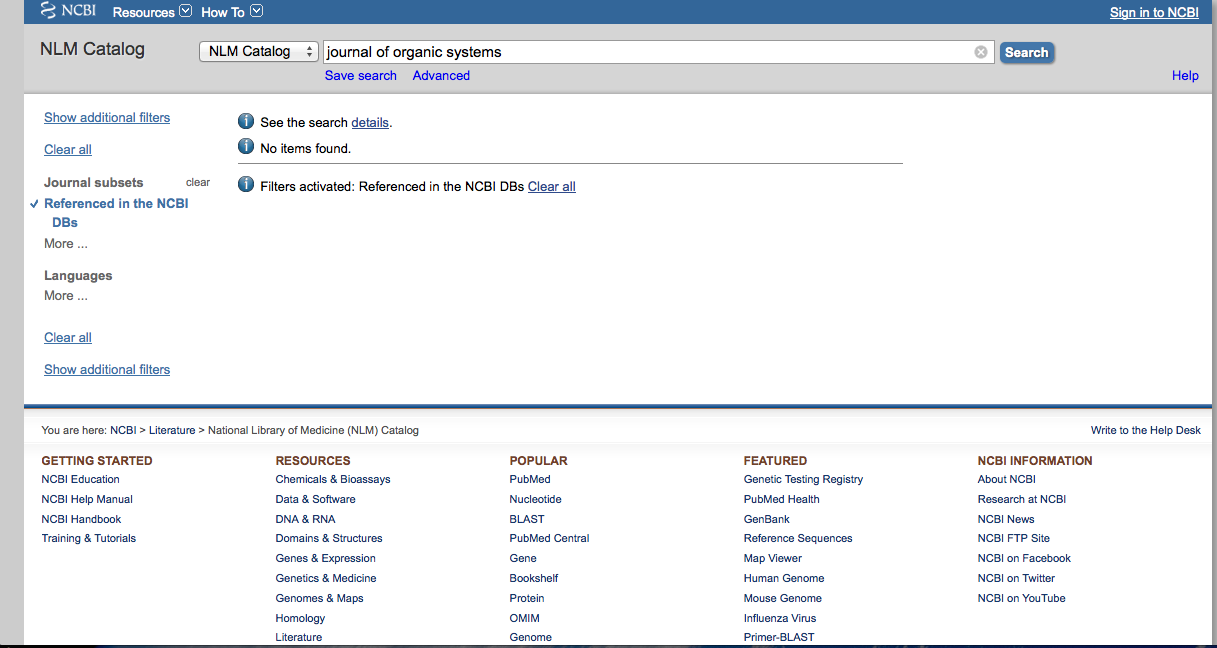Viewport: 1217px width, 648px height.
Task: Click the Save search link
Action: [360, 76]
